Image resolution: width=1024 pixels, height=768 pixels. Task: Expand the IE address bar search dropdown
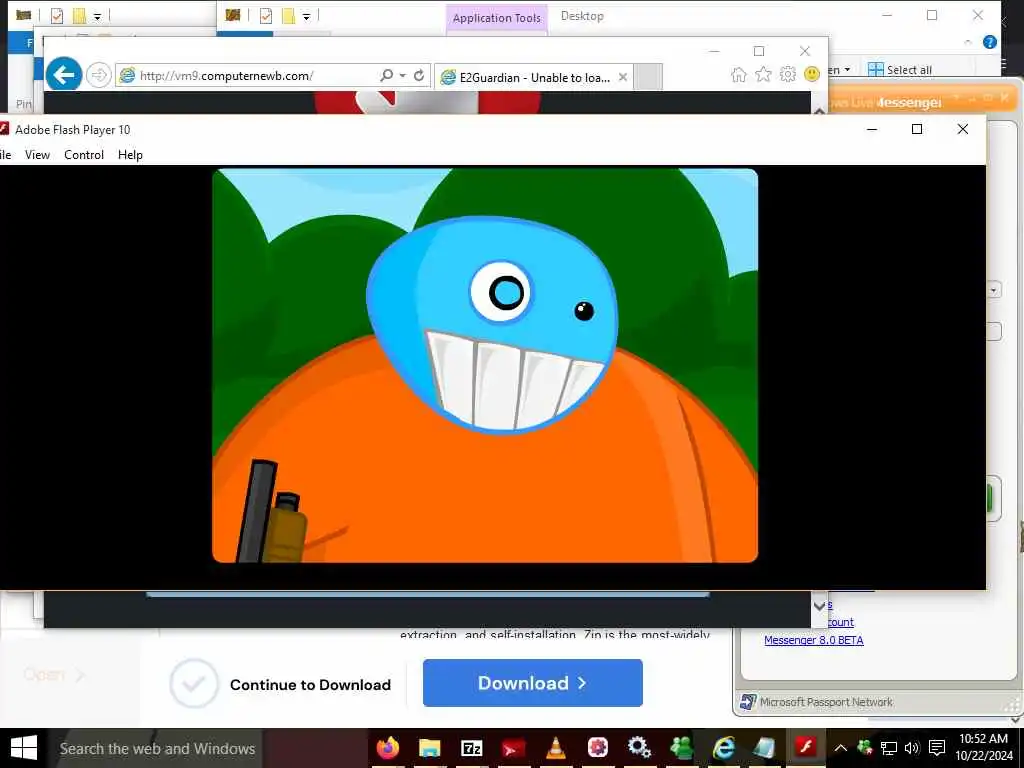(x=403, y=75)
